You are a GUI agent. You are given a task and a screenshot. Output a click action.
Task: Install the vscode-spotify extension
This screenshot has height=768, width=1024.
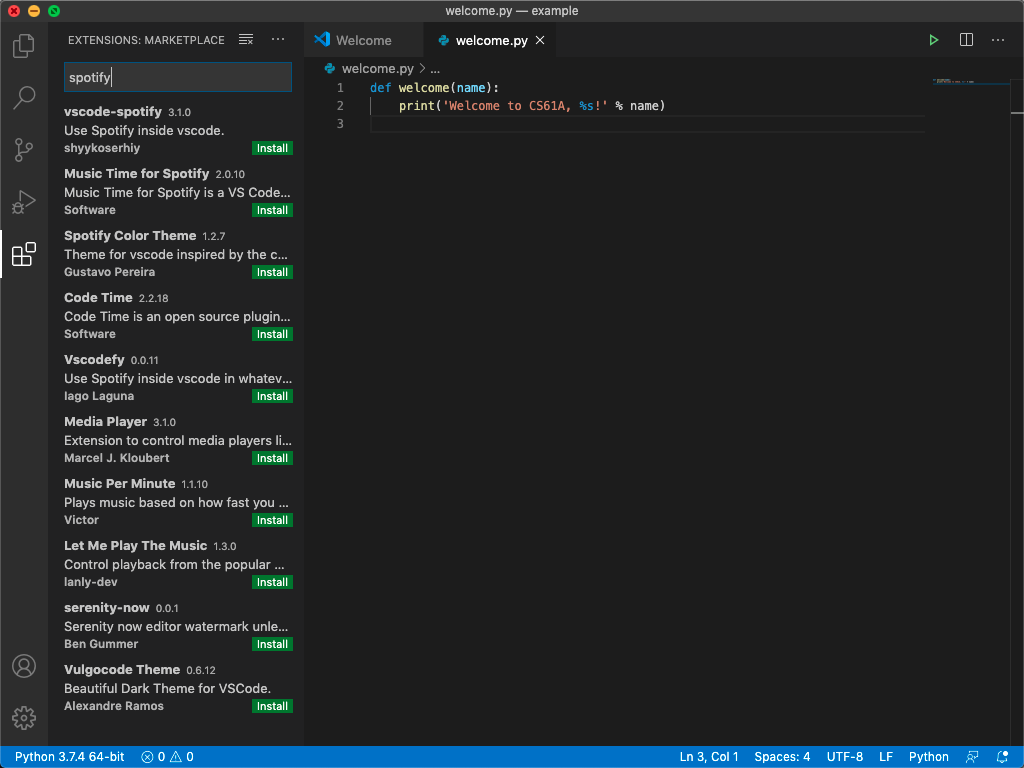point(272,148)
